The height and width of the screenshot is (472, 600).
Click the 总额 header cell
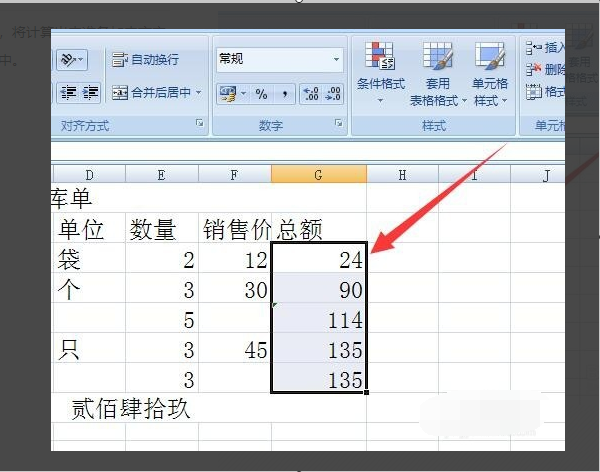click(x=319, y=228)
